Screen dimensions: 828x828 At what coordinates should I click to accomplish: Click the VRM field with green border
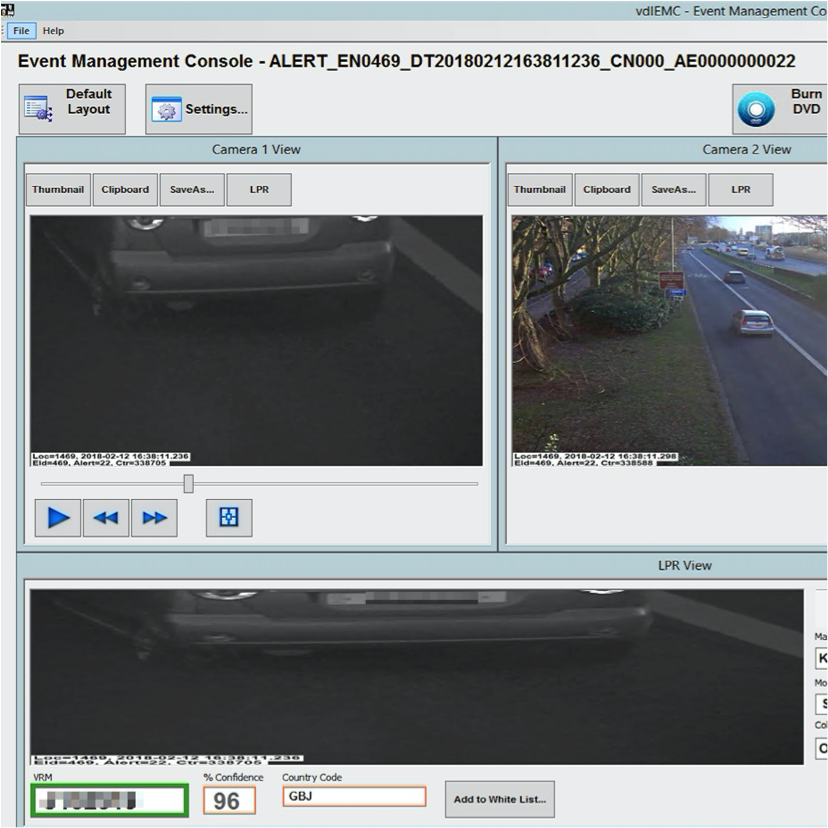pos(108,799)
